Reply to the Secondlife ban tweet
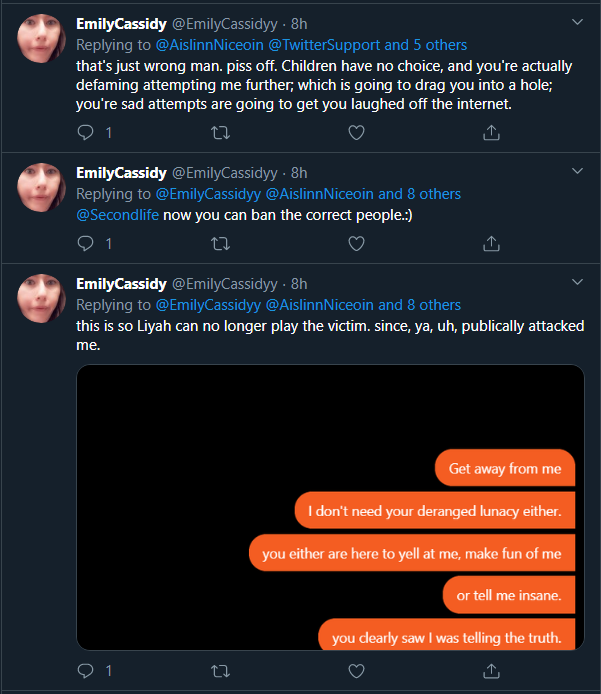The image size is (601, 694). pyautogui.click(x=86, y=243)
